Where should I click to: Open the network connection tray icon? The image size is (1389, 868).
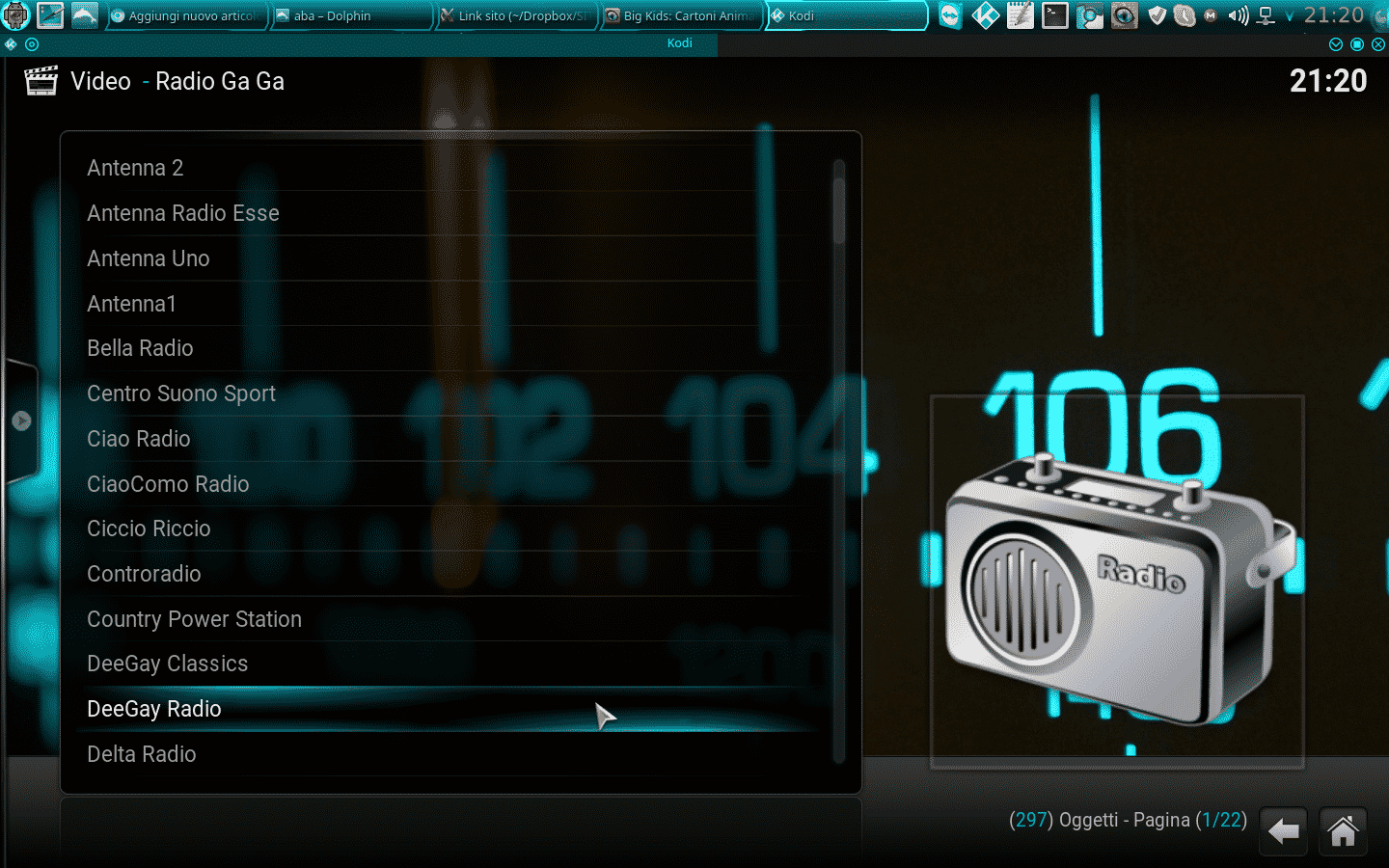click(1266, 15)
